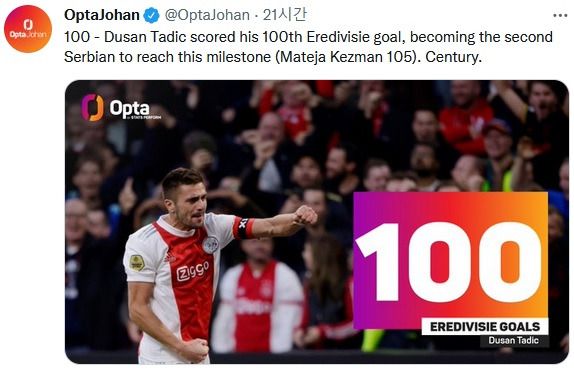Image resolution: width=574 pixels, height=373 pixels.
Task: Click the Opta logo in the image
Action: pyautogui.click(x=121, y=108)
